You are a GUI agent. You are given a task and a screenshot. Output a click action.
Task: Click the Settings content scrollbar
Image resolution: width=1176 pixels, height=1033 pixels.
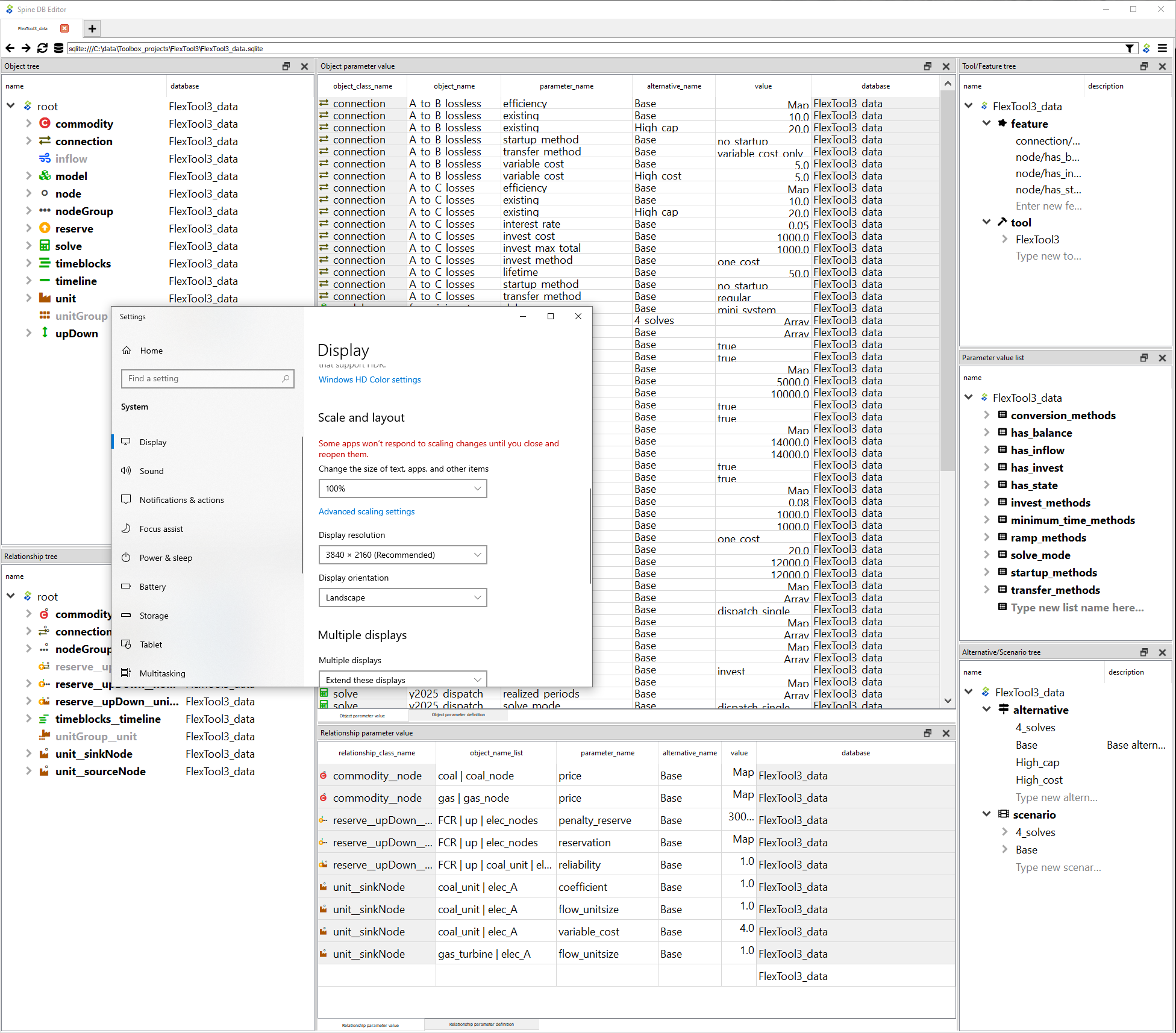point(590,535)
